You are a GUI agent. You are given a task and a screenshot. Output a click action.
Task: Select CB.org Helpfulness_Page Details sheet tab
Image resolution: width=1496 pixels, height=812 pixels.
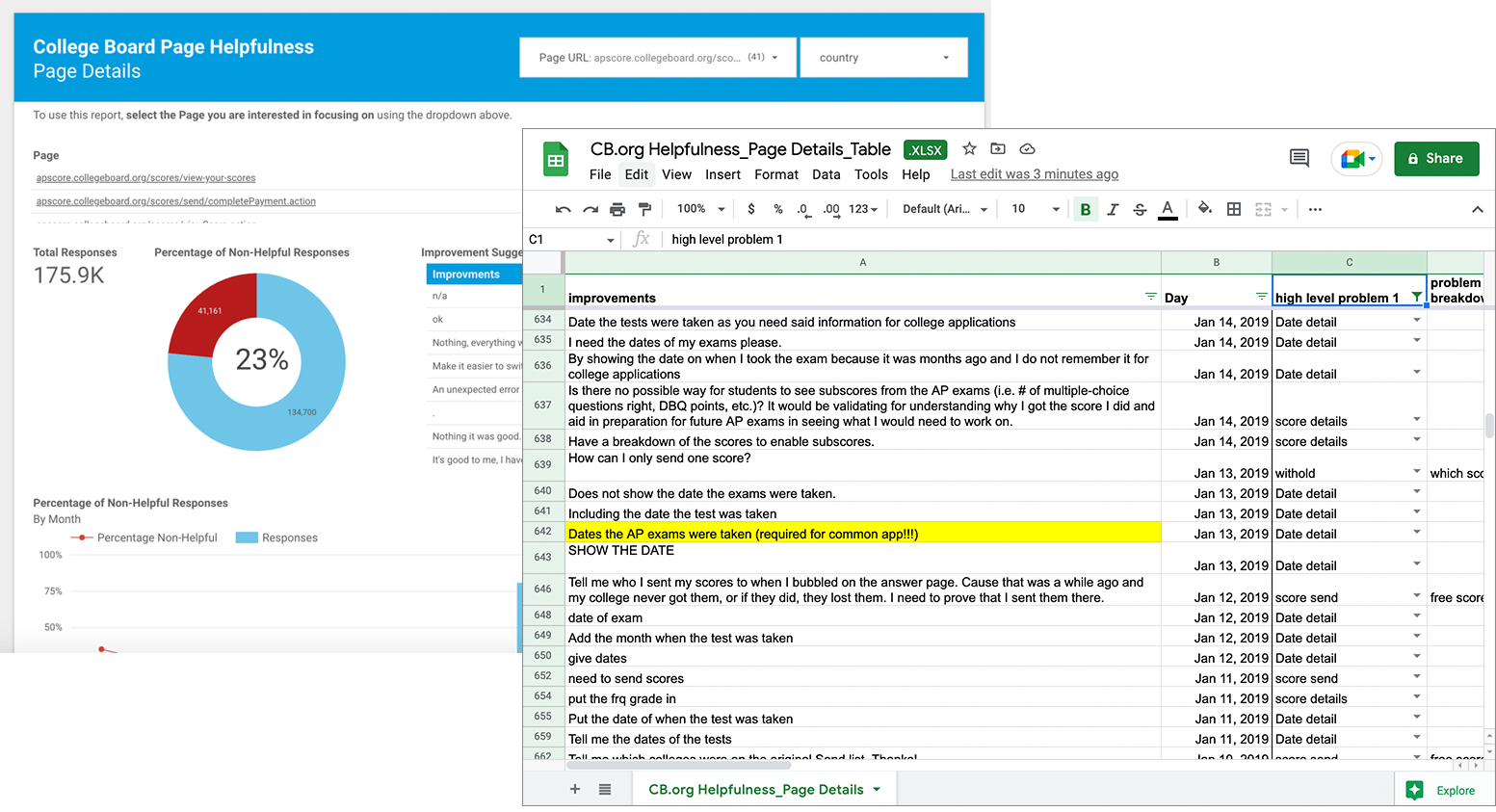[x=765, y=789]
